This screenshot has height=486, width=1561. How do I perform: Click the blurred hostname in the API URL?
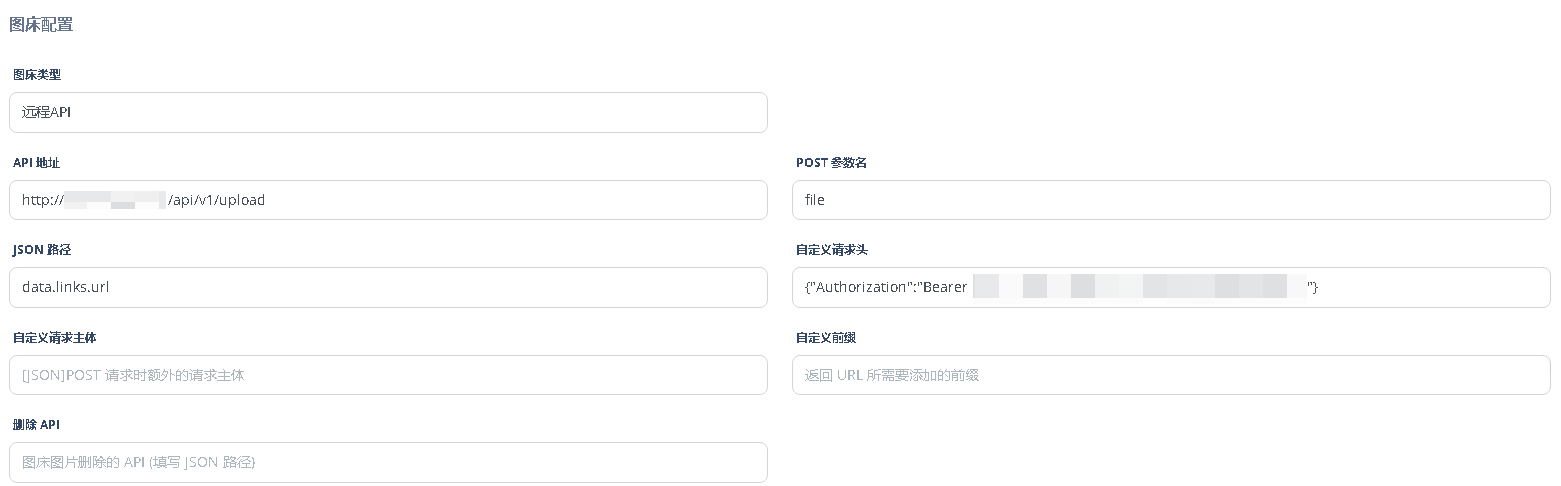point(115,200)
